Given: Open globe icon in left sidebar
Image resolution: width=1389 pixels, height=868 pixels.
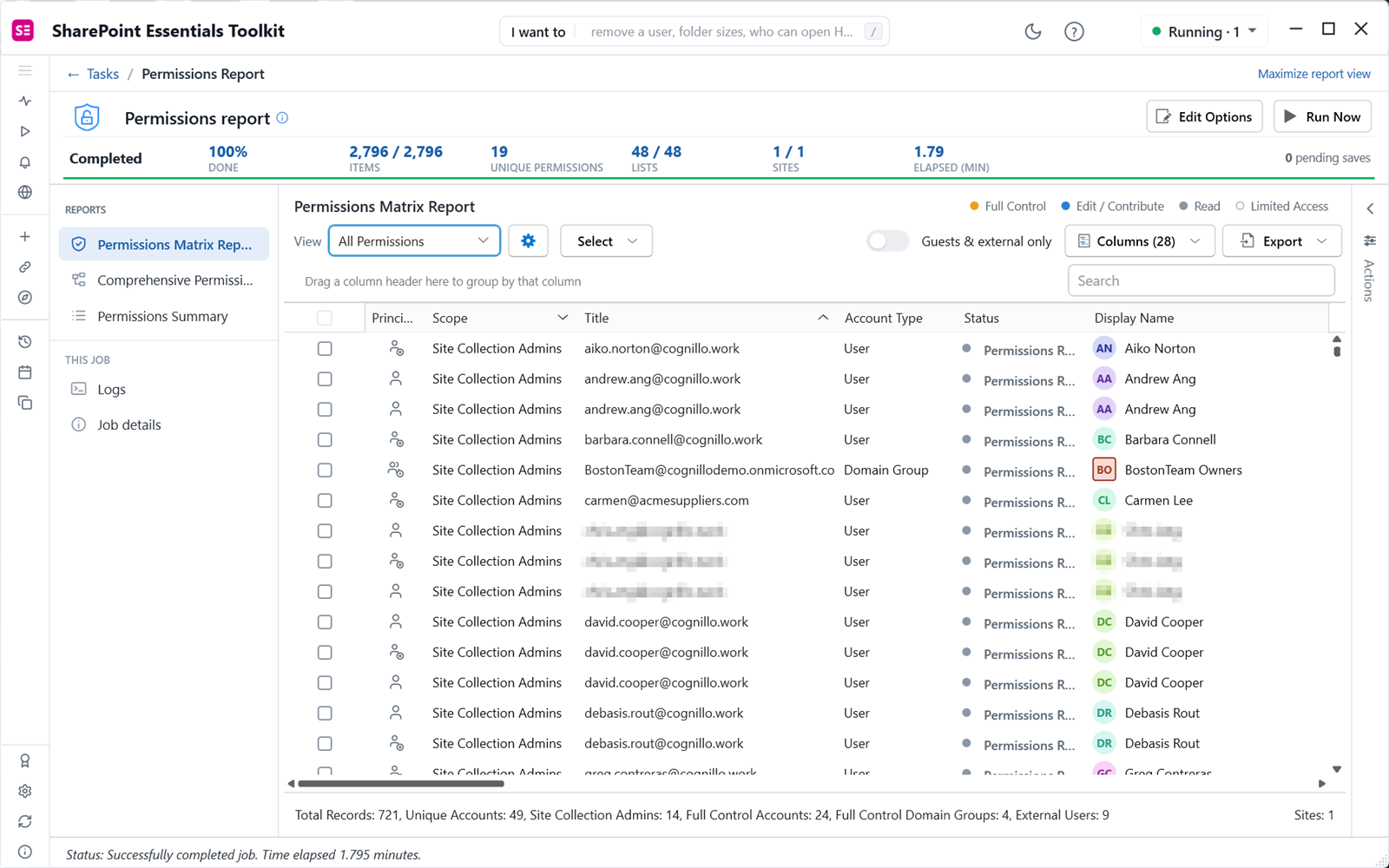Looking at the screenshot, I should tap(25, 192).
